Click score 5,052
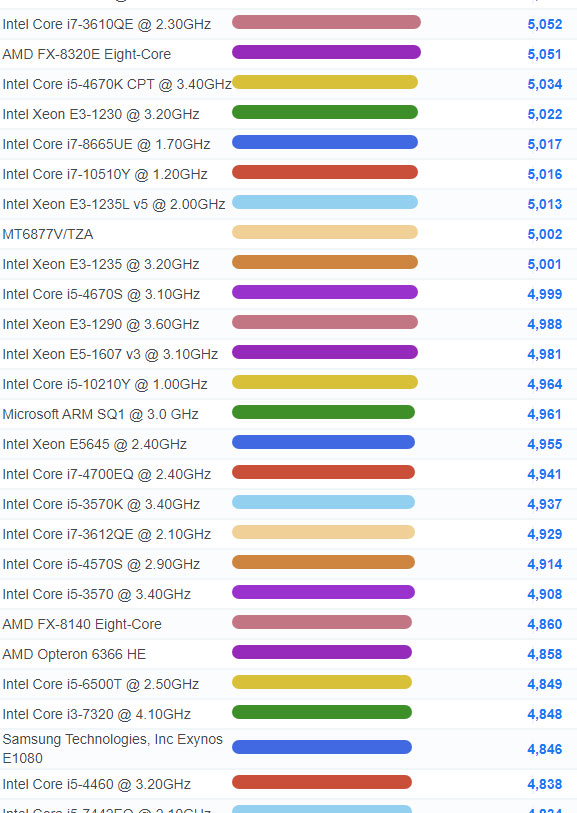 point(544,24)
